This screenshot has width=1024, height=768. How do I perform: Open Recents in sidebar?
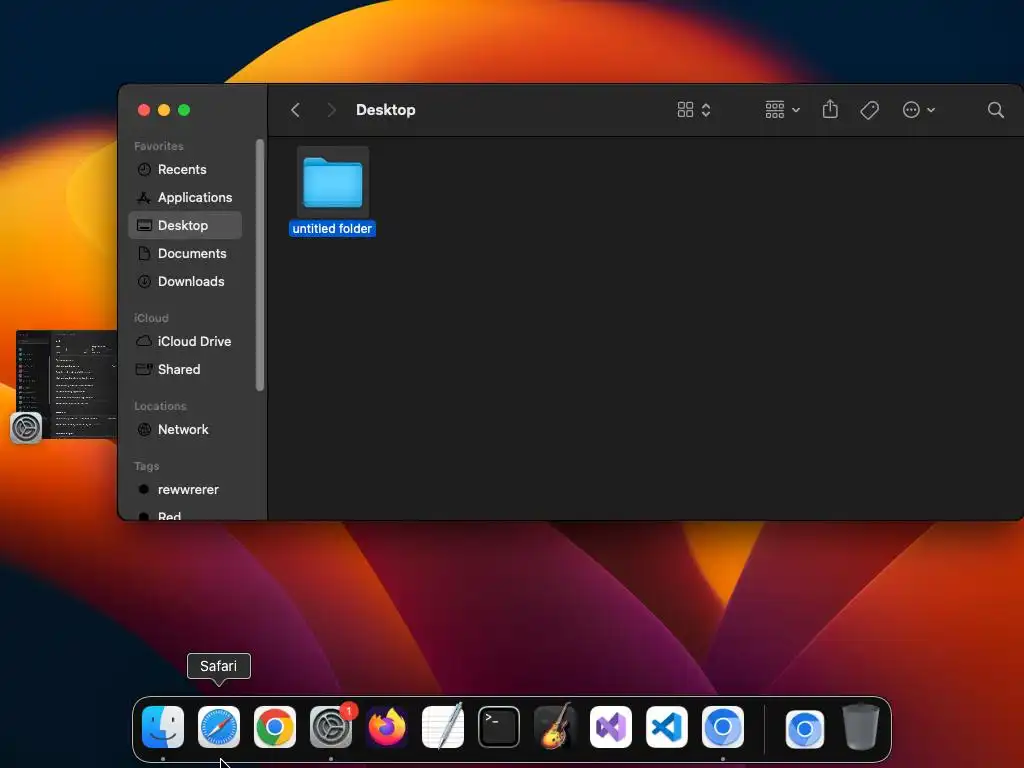pyautogui.click(x=185, y=169)
